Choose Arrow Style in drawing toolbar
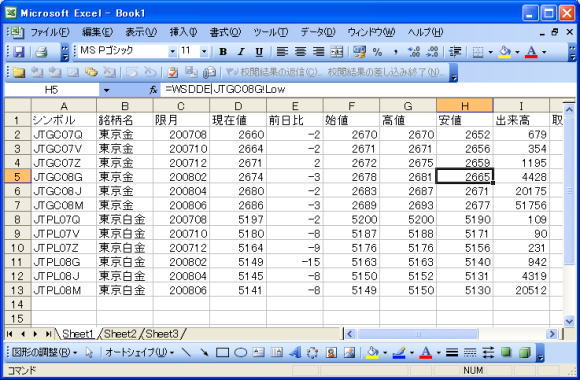The image size is (580, 380). [x=488, y=353]
